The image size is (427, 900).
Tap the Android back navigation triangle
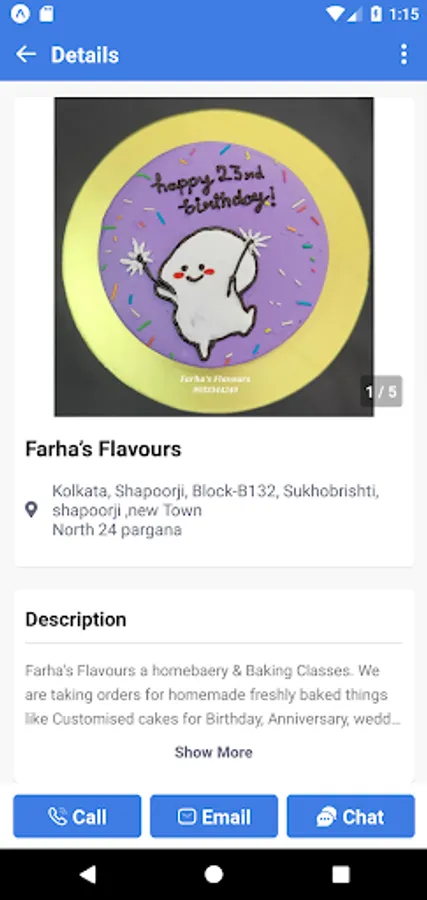click(x=87, y=874)
